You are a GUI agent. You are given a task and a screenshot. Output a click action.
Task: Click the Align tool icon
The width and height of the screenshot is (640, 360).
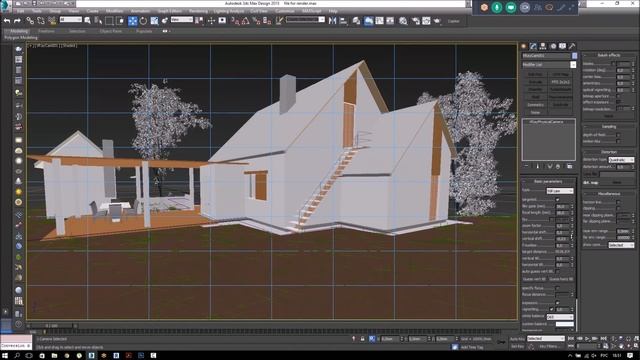coord(343,20)
